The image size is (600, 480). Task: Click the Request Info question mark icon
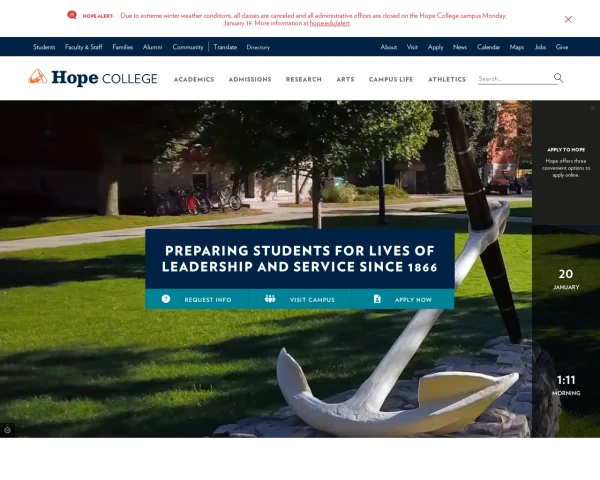point(166,299)
